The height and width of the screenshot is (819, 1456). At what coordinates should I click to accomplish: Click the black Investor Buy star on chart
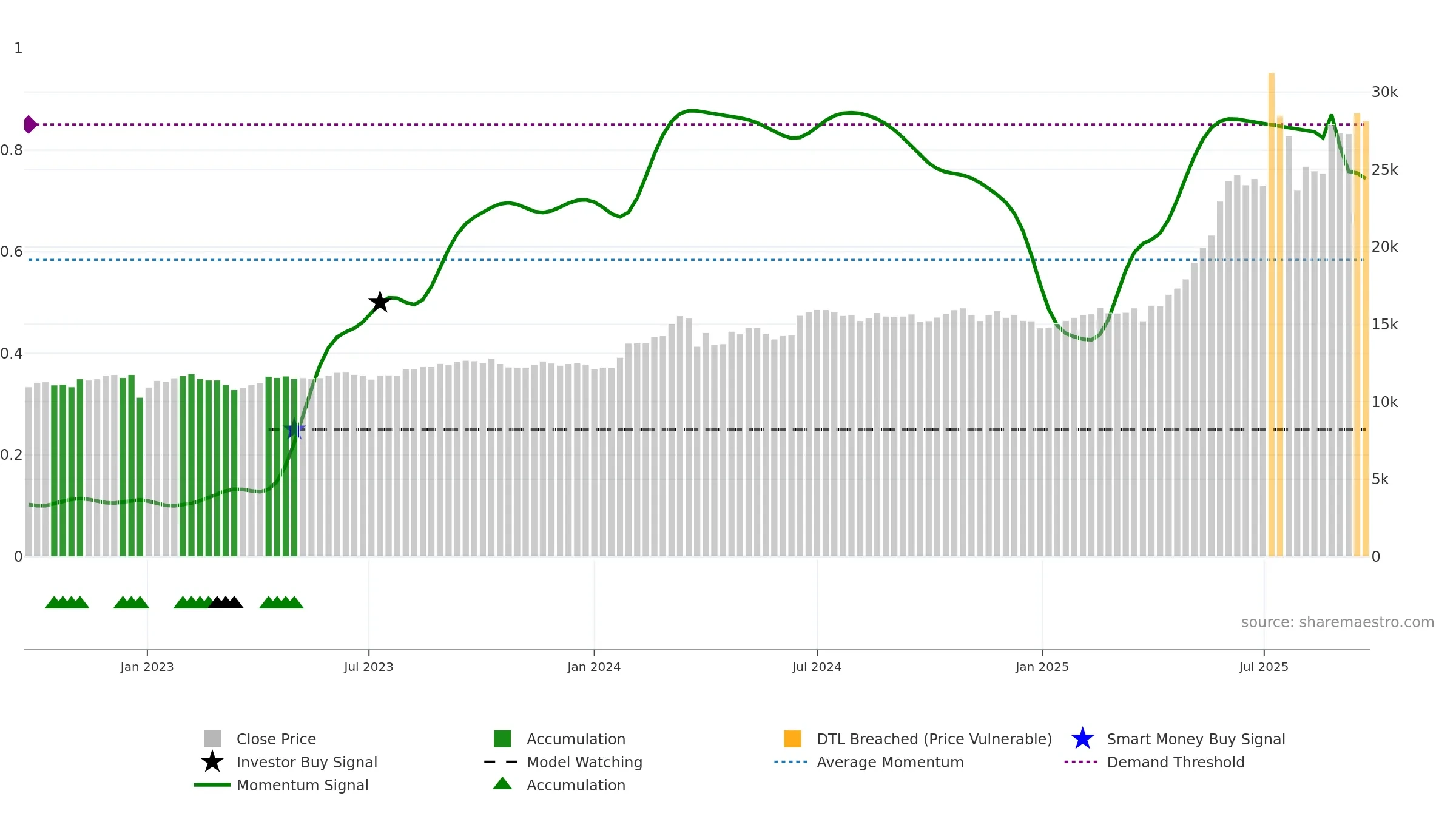click(x=380, y=302)
